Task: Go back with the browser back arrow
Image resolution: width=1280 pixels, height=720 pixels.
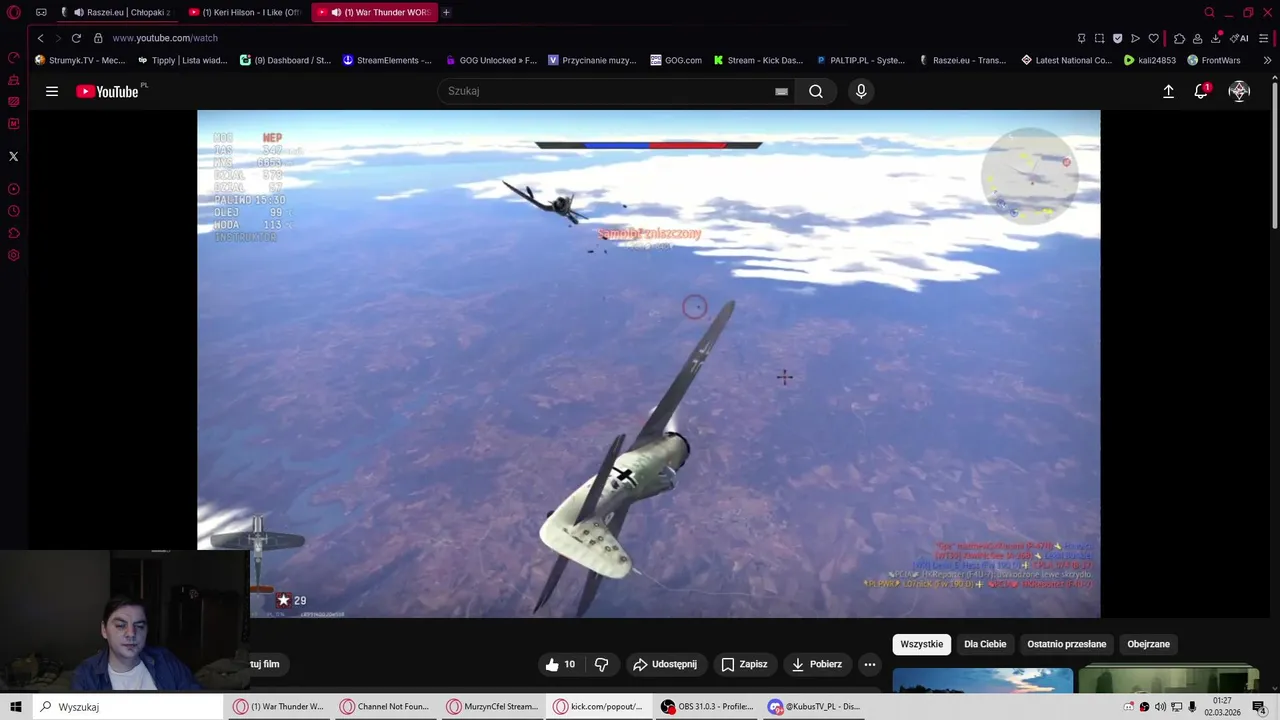Action: pyautogui.click(x=40, y=38)
